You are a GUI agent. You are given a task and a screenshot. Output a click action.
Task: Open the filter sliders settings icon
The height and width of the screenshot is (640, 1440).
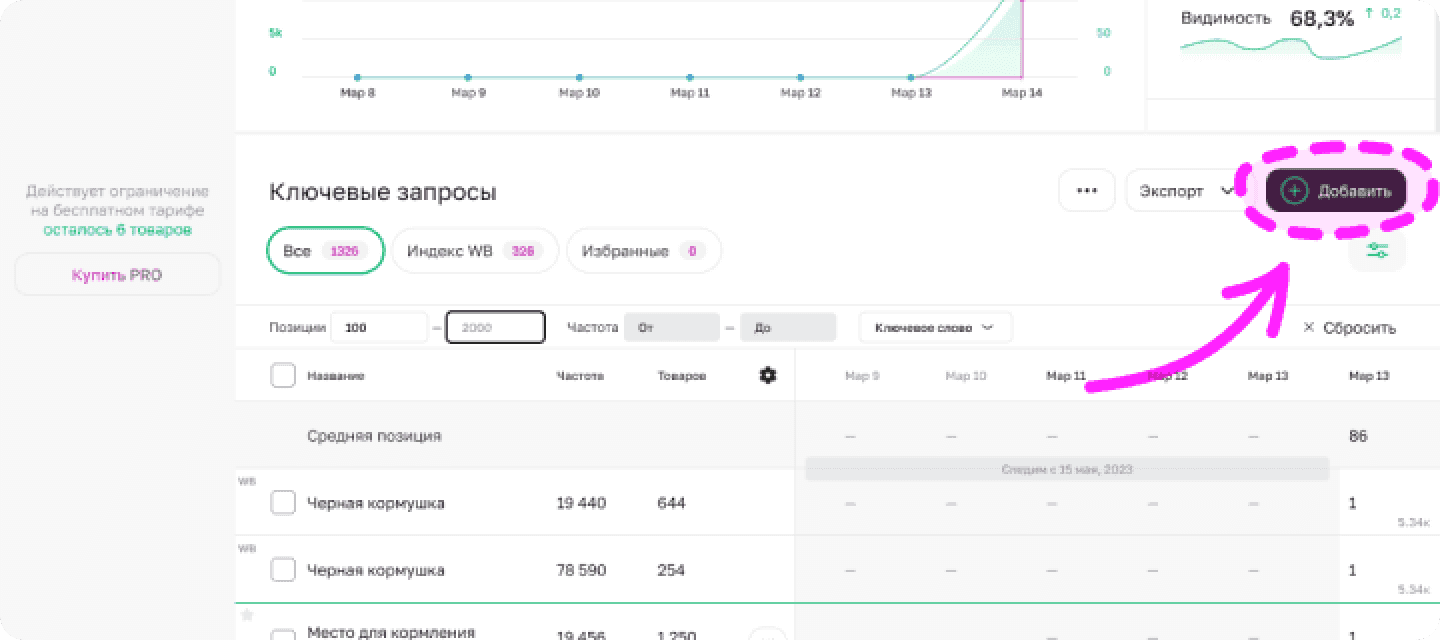coord(1377,250)
